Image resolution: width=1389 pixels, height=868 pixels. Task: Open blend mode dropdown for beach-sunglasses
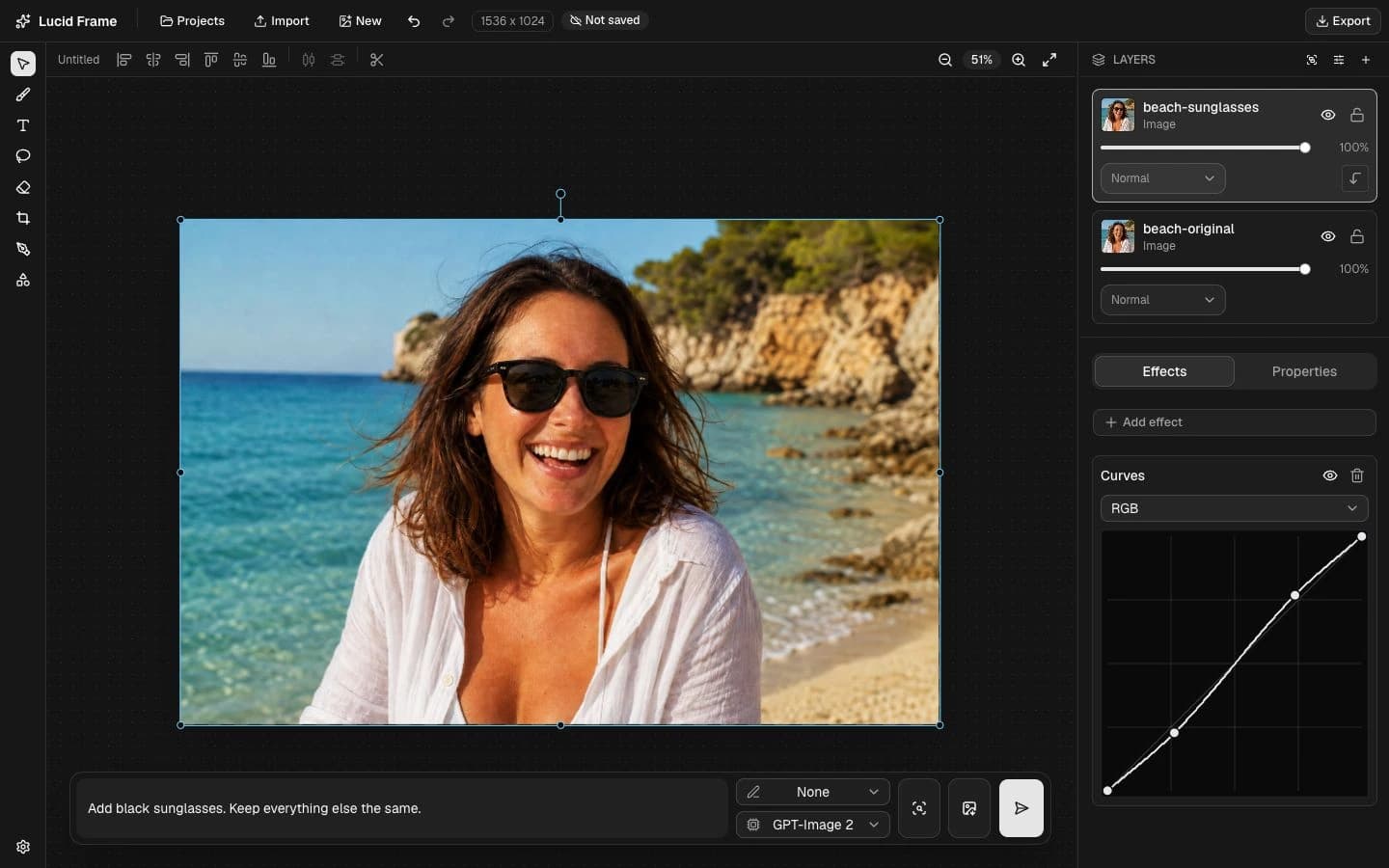[x=1163, y=178]
